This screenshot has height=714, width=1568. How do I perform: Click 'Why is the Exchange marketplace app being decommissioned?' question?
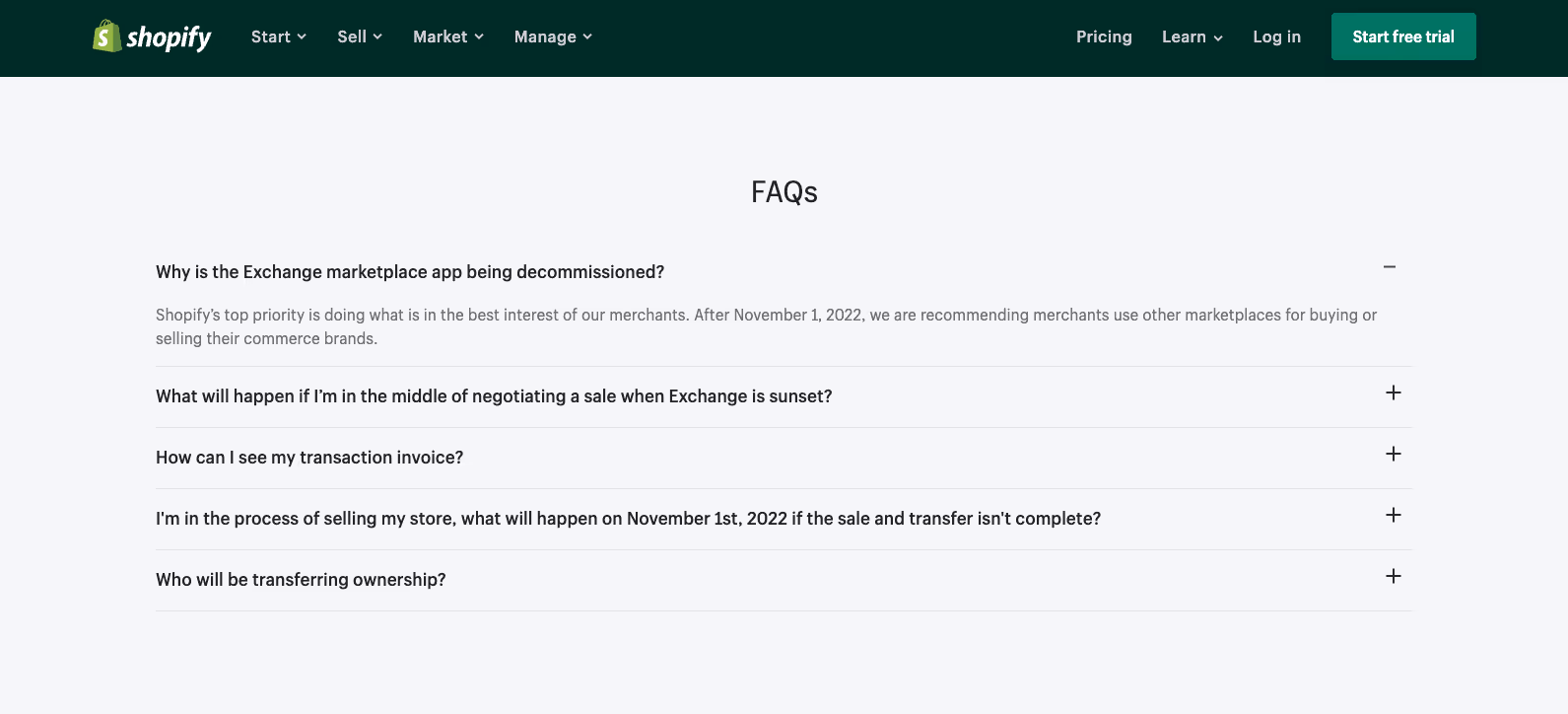click(410, 272)
